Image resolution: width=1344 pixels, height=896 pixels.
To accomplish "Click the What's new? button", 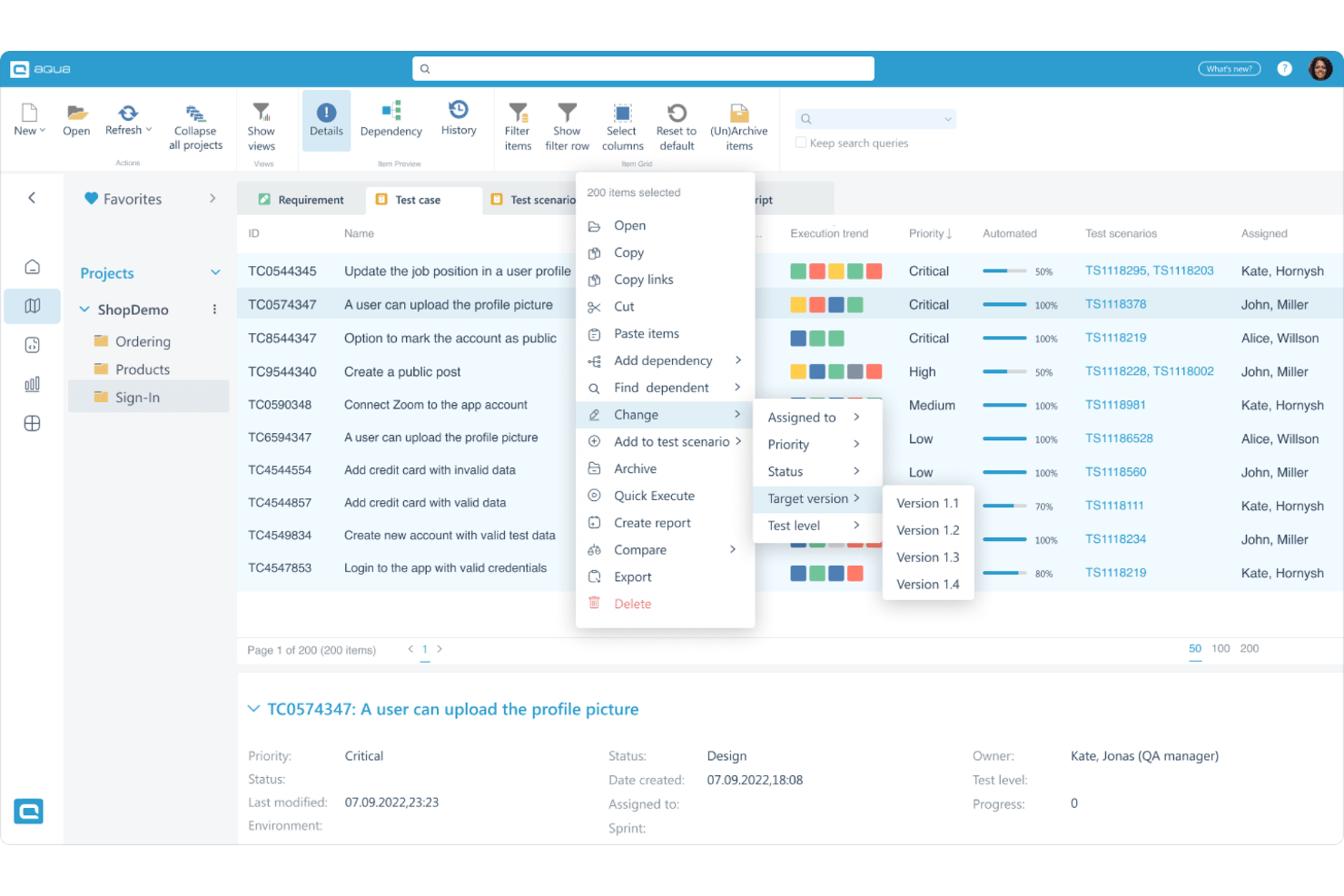I will click(1230, 69).
